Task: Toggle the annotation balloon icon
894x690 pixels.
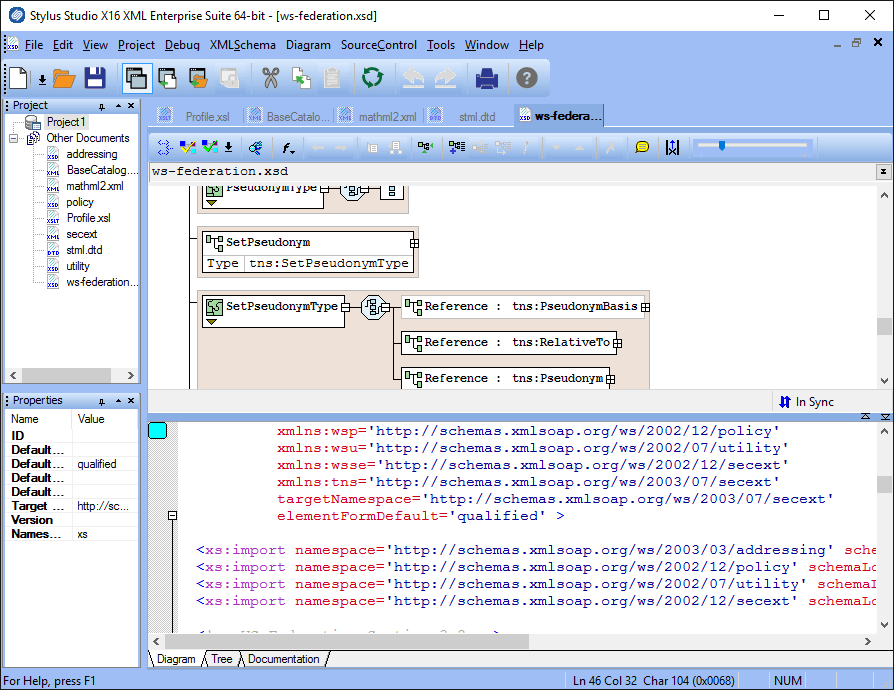Action: [642, 147]
